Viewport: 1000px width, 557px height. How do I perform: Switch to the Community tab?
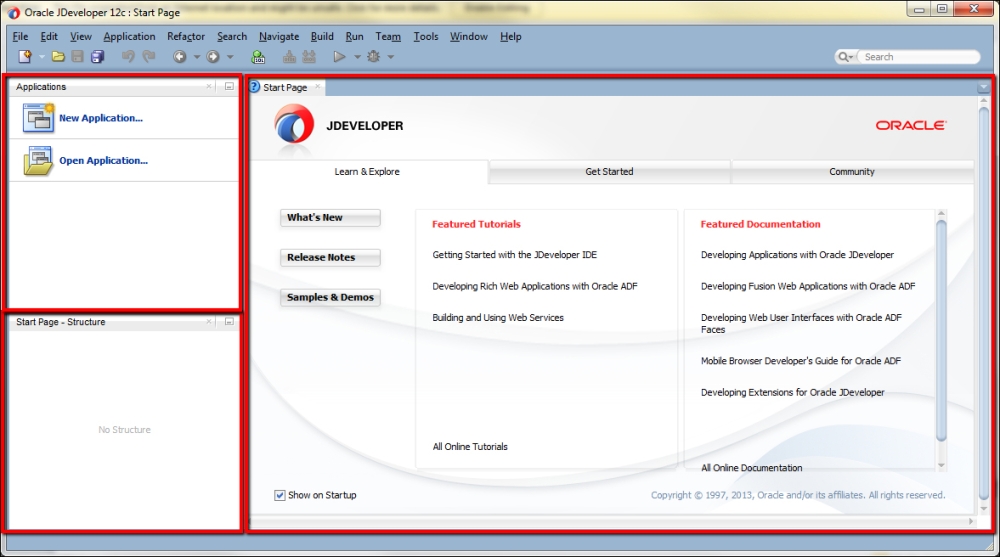852,172
